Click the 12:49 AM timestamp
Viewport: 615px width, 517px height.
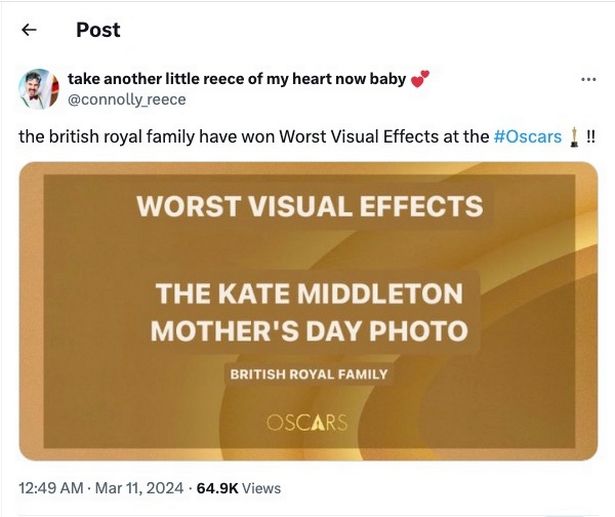click(x=49, y=488)
